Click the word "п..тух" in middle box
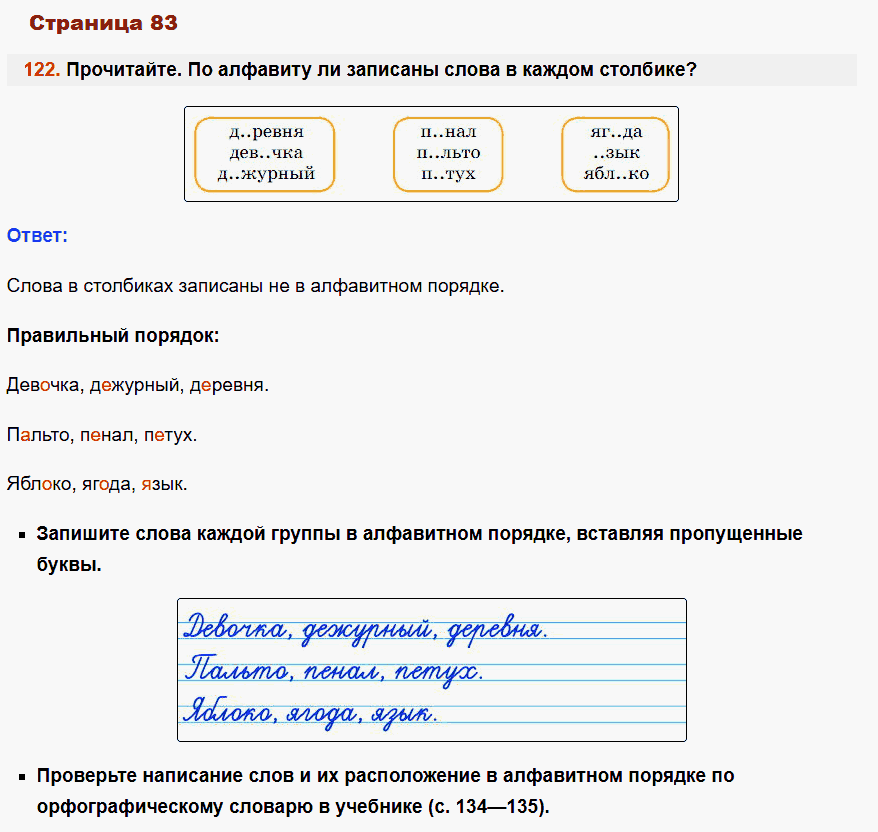 (448, 174)
